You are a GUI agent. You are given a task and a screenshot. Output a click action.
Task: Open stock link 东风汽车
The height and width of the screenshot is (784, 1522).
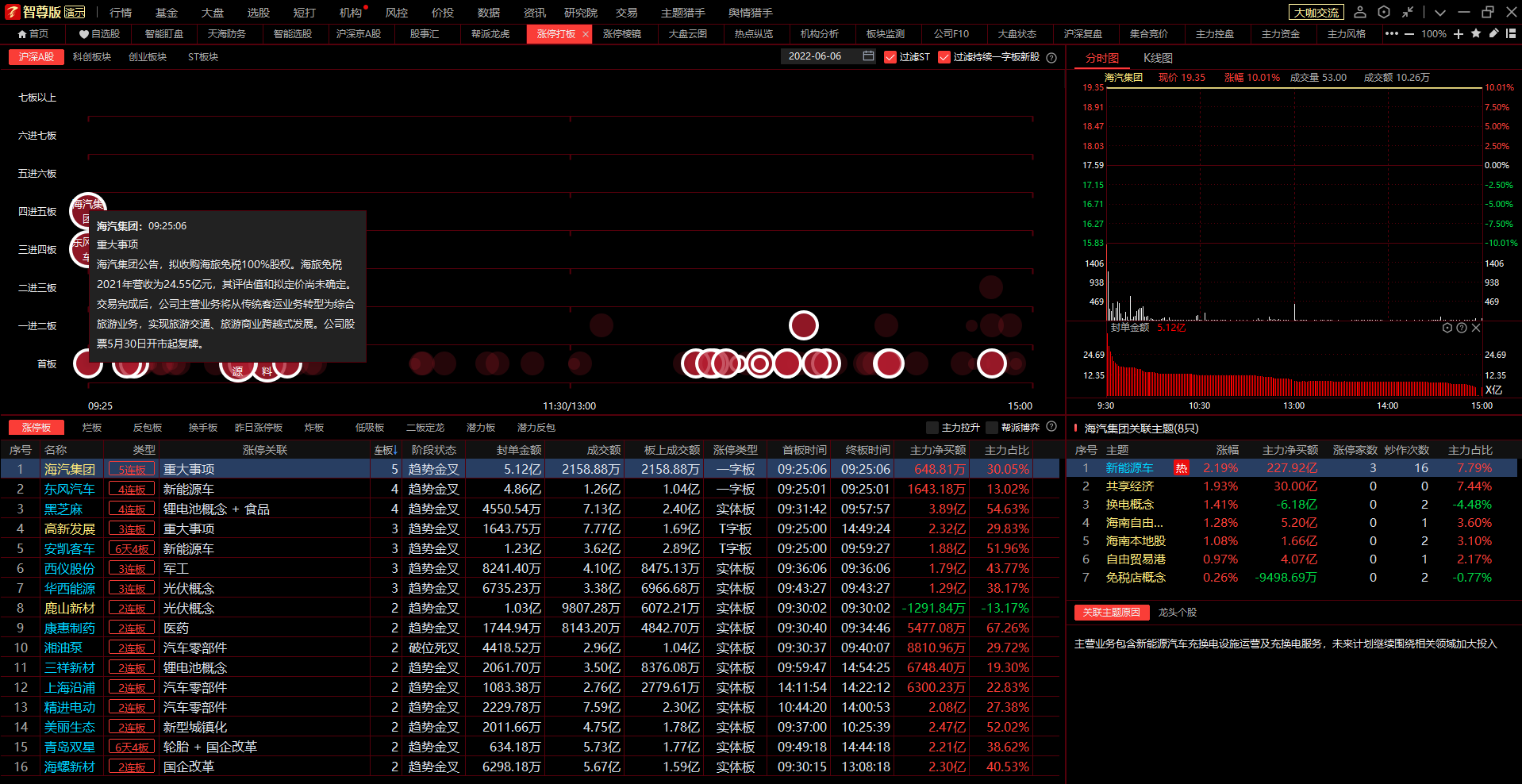point(70,490)
